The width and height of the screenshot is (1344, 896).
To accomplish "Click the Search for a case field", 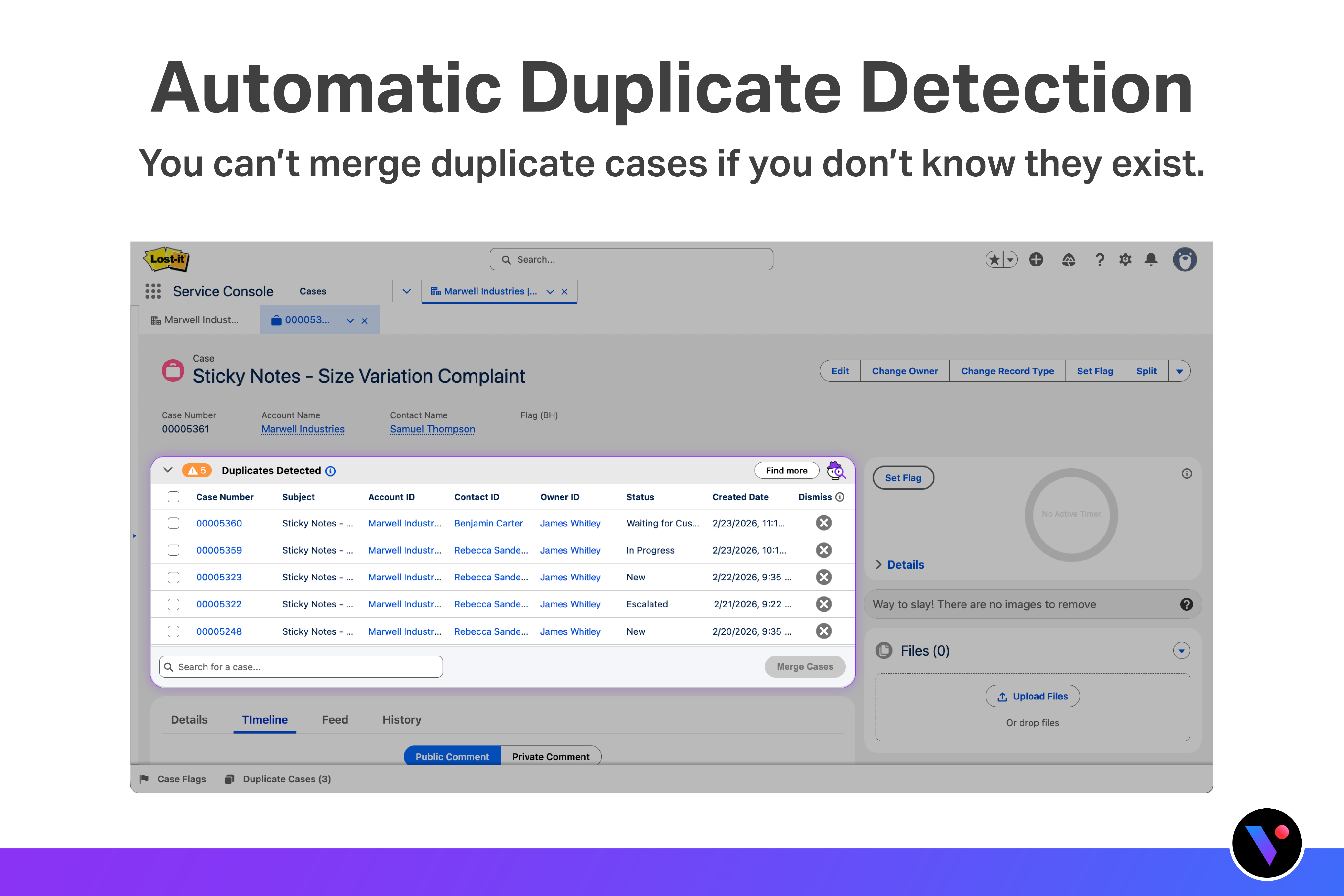I will tap(301, 667).
